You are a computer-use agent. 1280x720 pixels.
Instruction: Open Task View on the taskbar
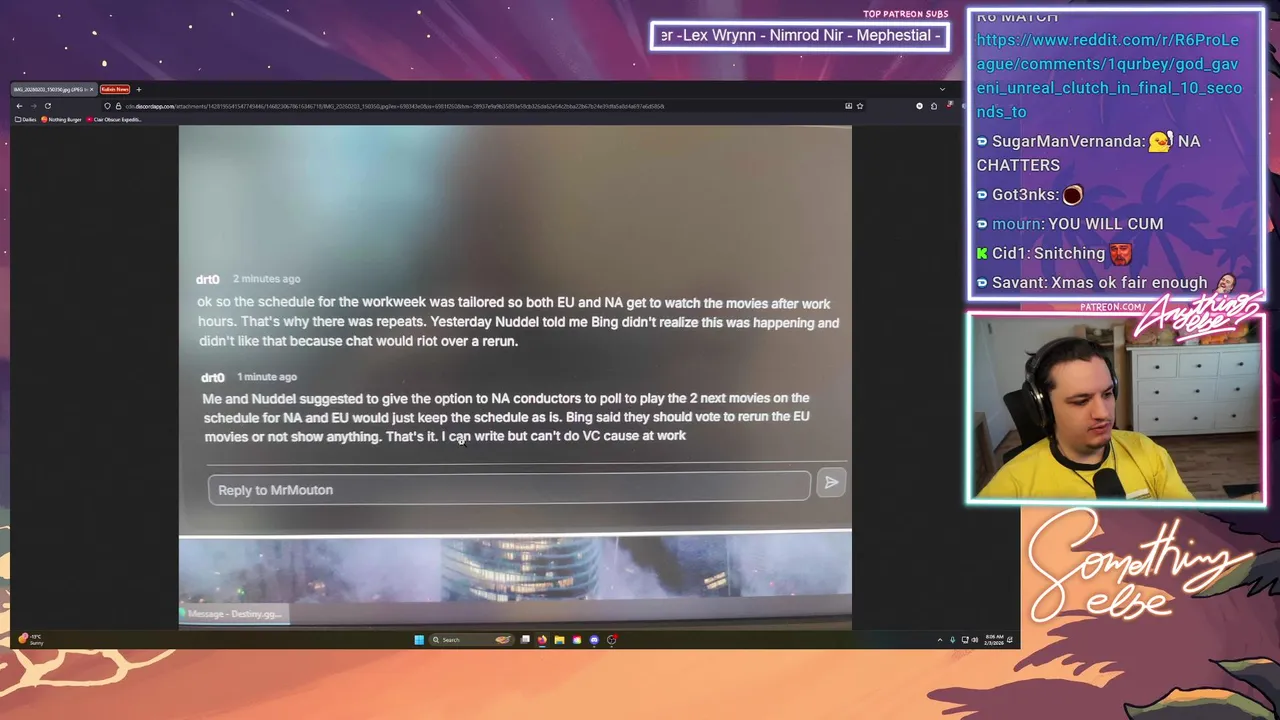(525, 640)
